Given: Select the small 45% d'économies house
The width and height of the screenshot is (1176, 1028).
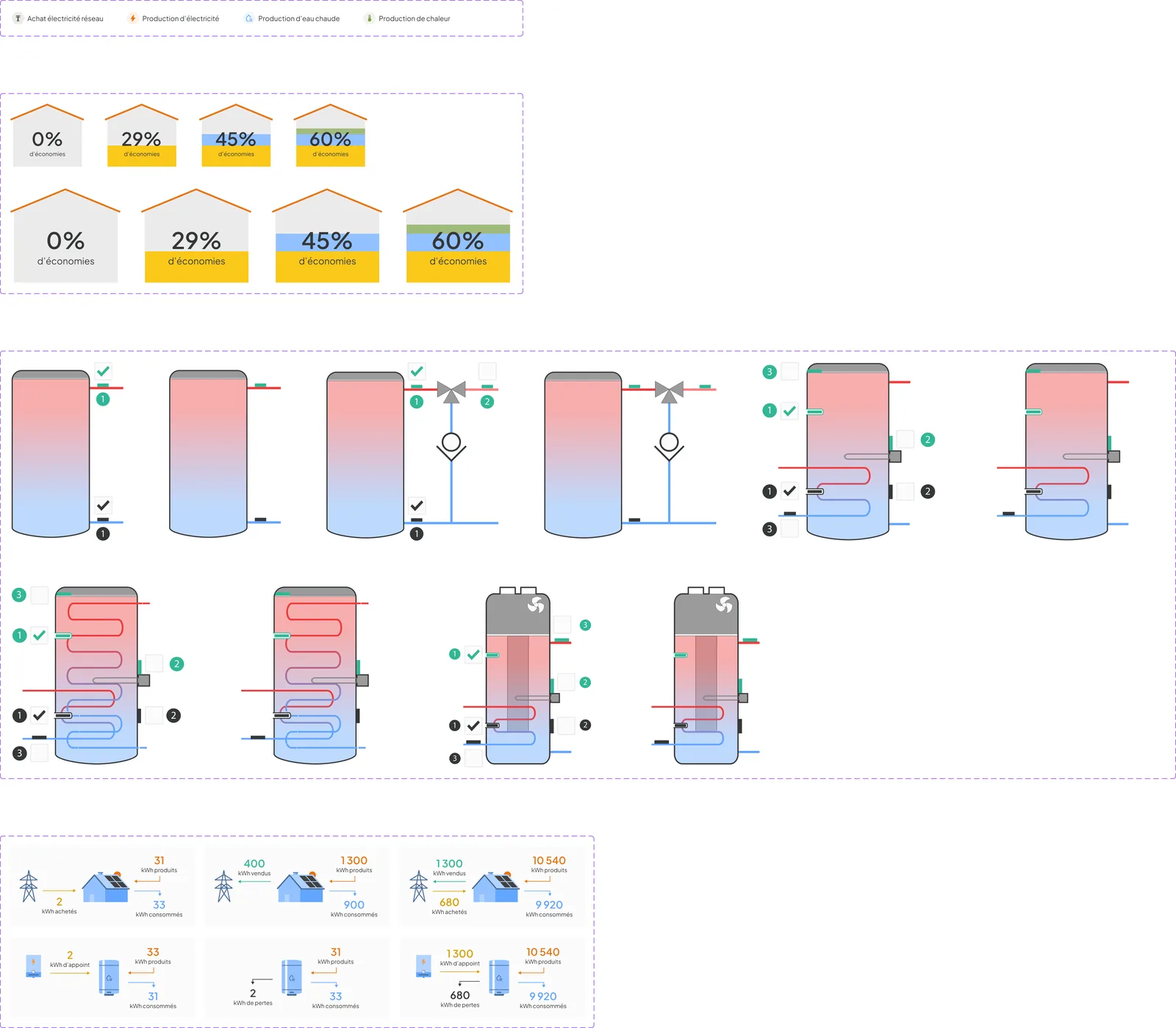Looking at the screenshot, I should [236, 135].
